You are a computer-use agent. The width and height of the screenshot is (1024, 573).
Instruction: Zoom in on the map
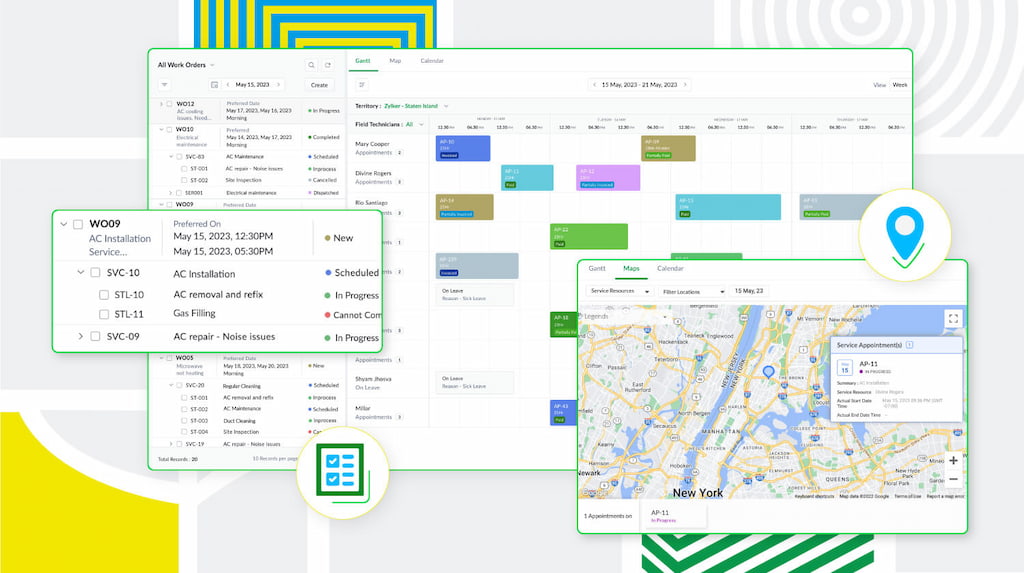tap(953, 461)
